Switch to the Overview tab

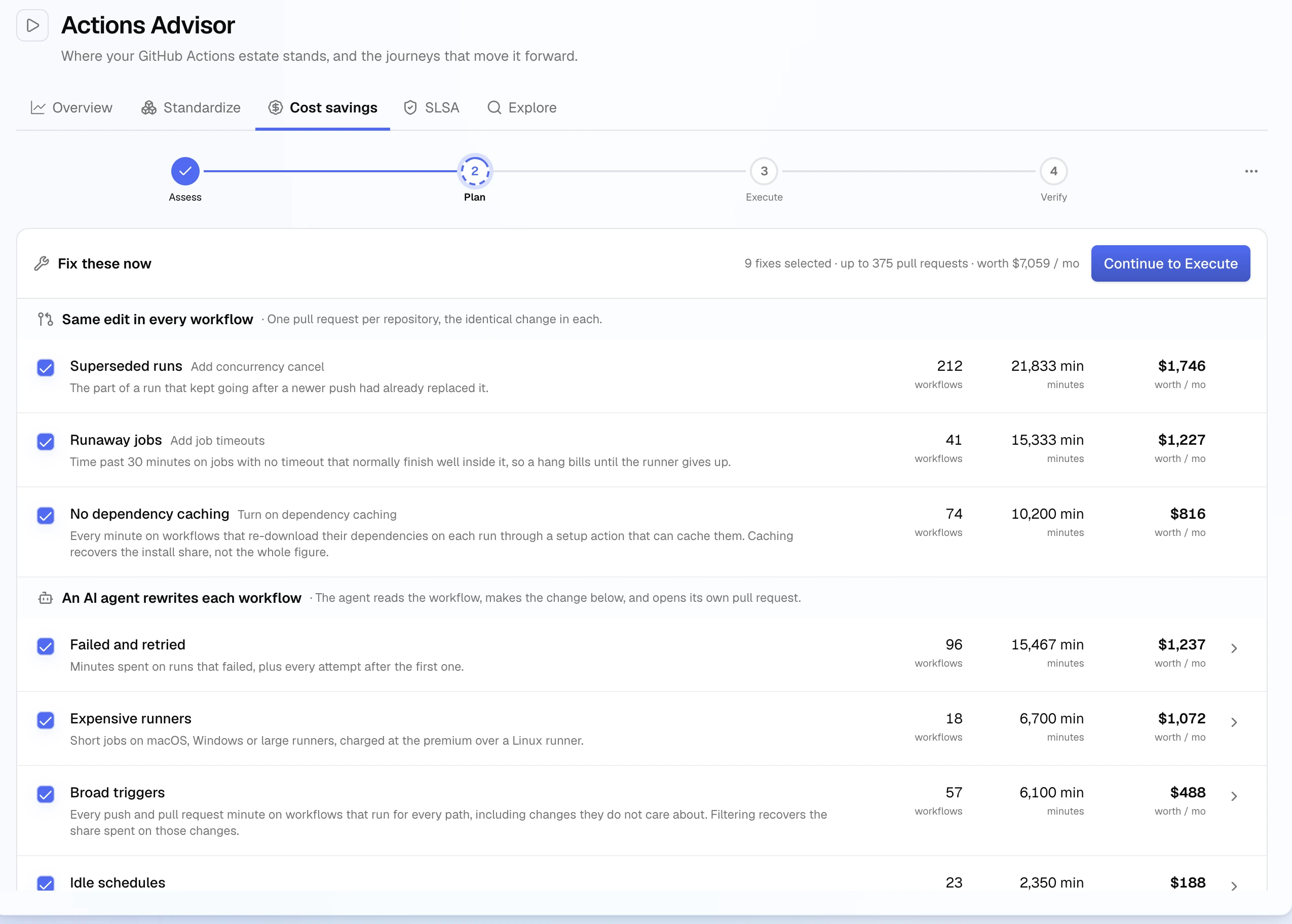pos(71,107)
